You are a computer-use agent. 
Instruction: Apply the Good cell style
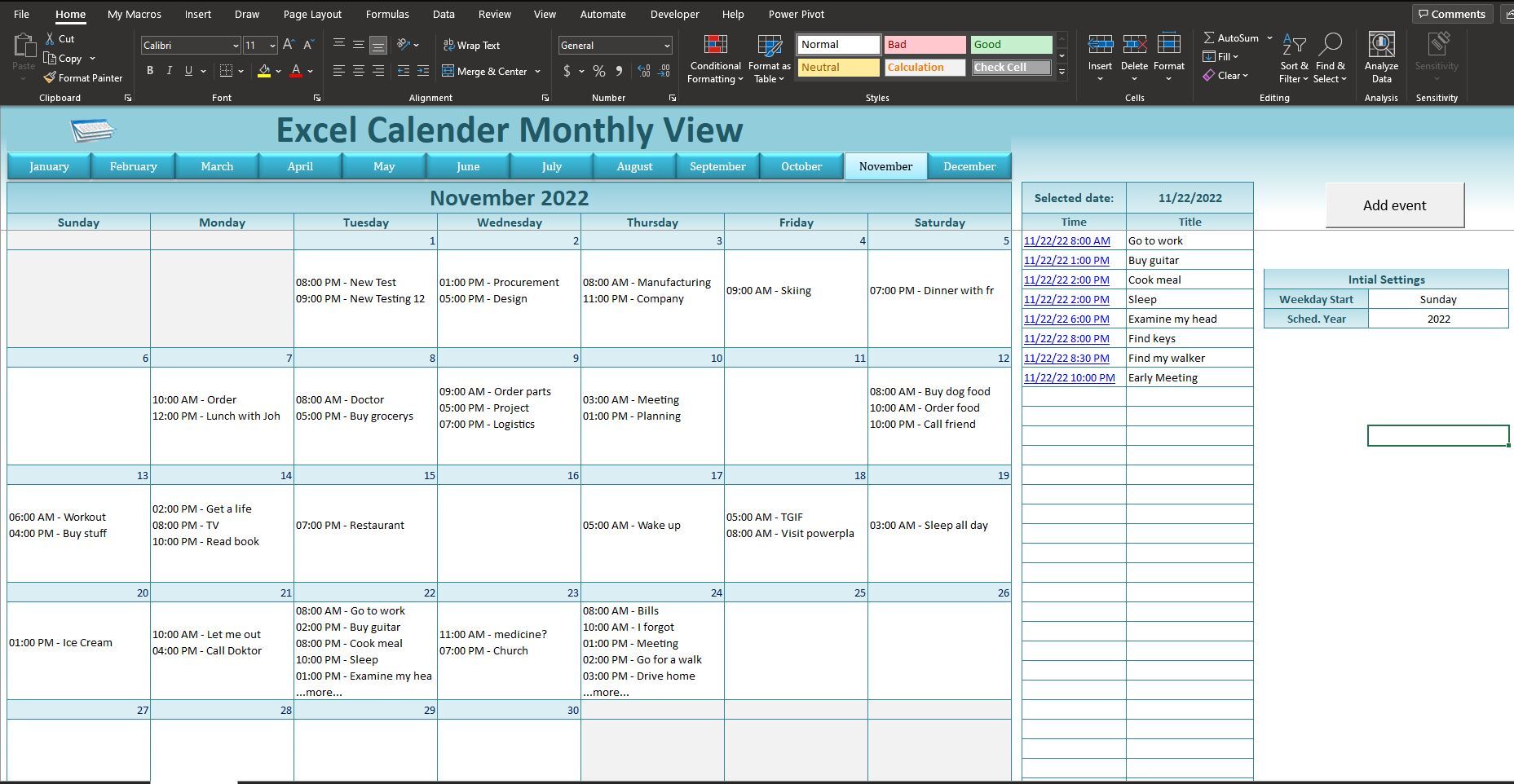[1010, 44]
